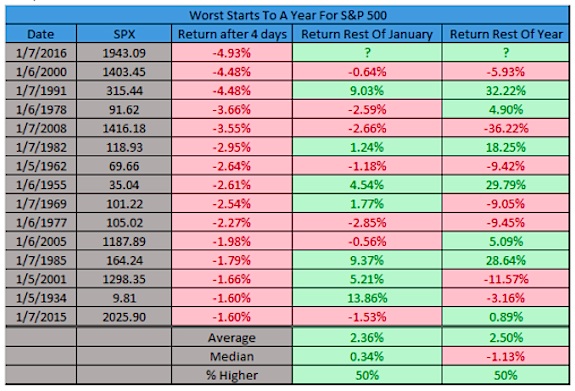The image size is (575, 391).
Task: Select the 32.22% rest of year cell
Action: 506,91
